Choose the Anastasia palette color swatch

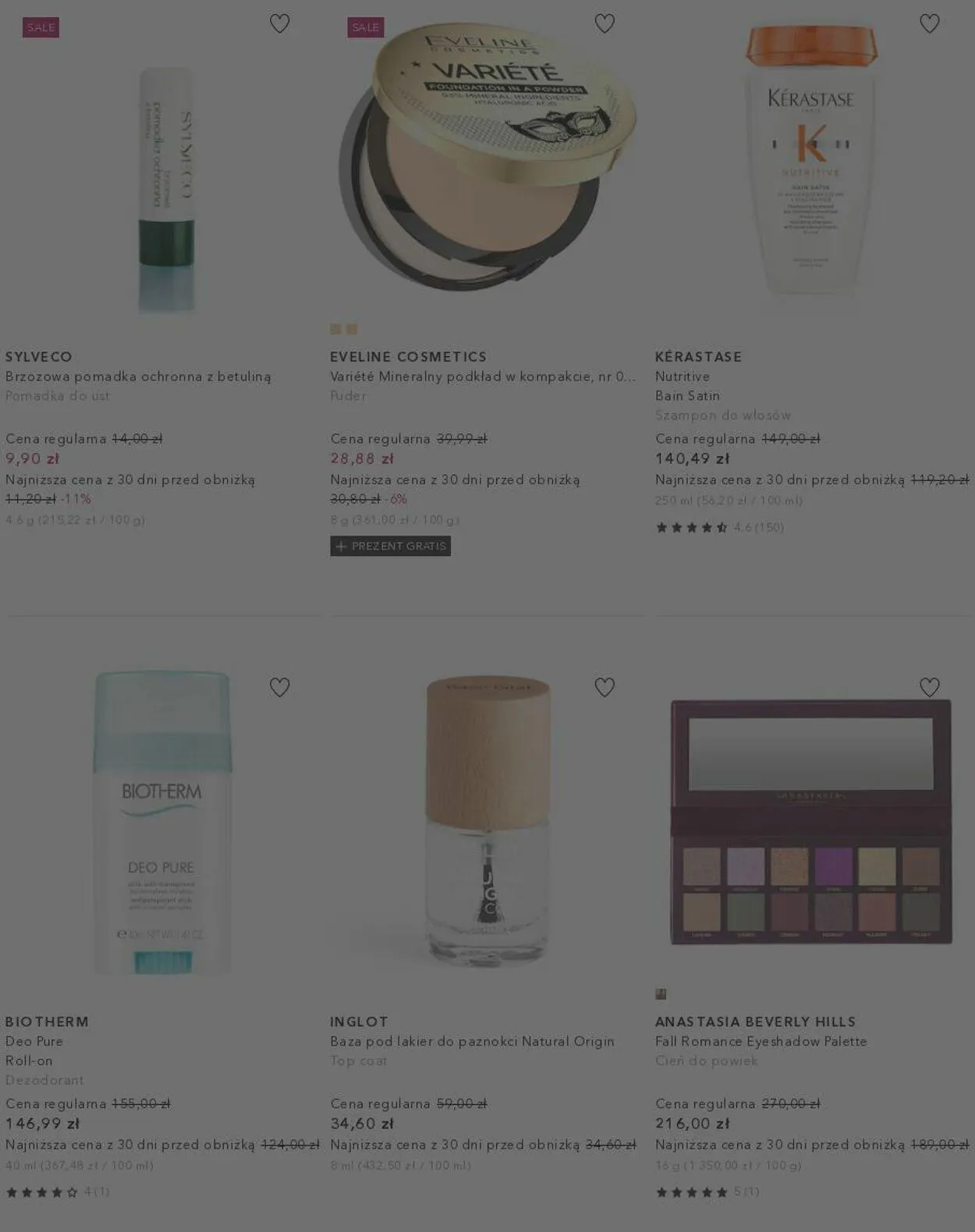661,993
